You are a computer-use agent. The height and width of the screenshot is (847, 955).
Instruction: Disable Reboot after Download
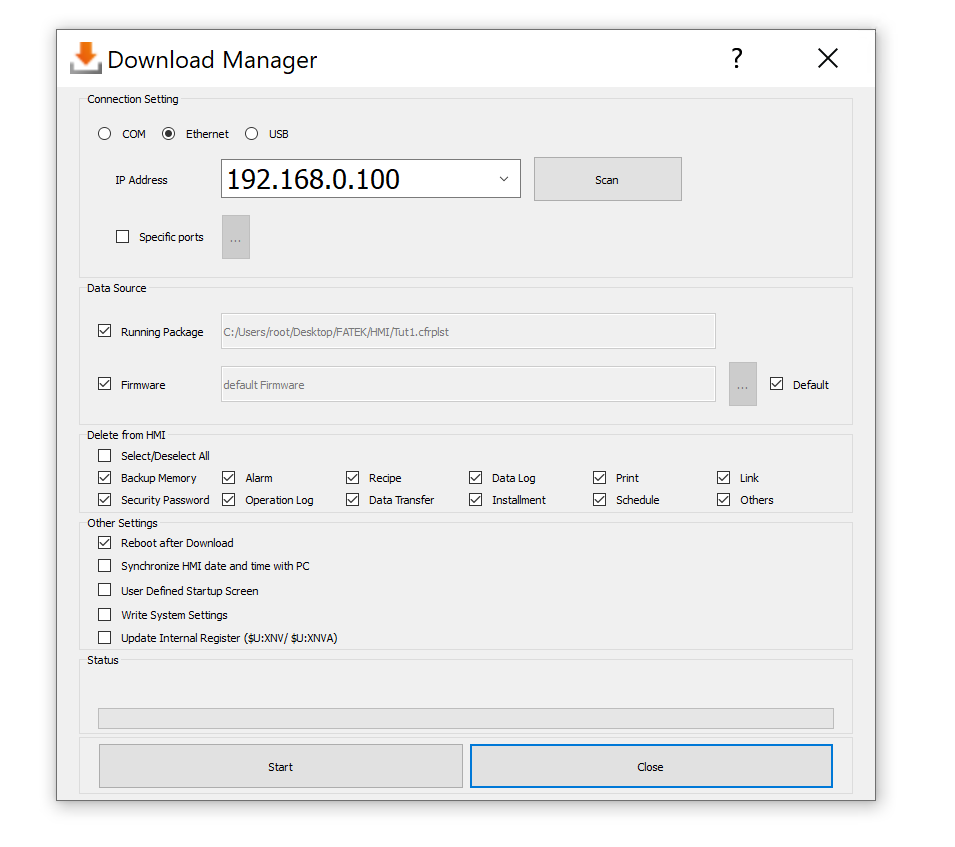(105, 543)
